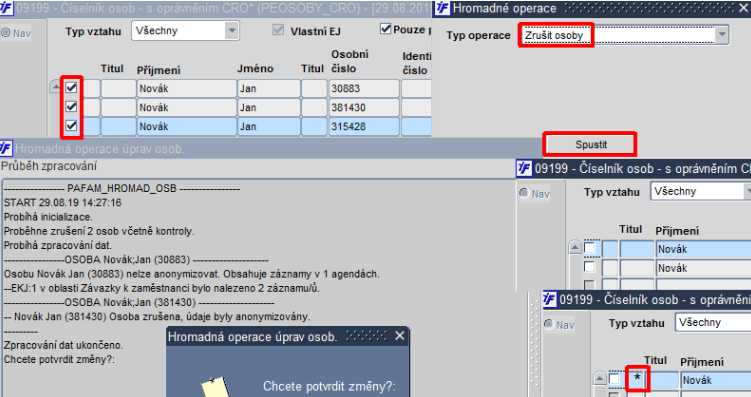Click the log line 'Proběhne zrušení 2 osob včetně kontroly.'
The height and width of the screenshot is (397, 751).
pyautogui.click(x=99, y=231)
